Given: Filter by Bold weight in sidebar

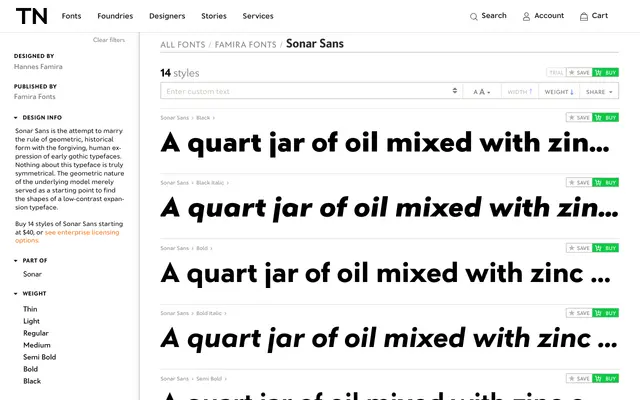Looking at the screenshot, I should 31,369.
